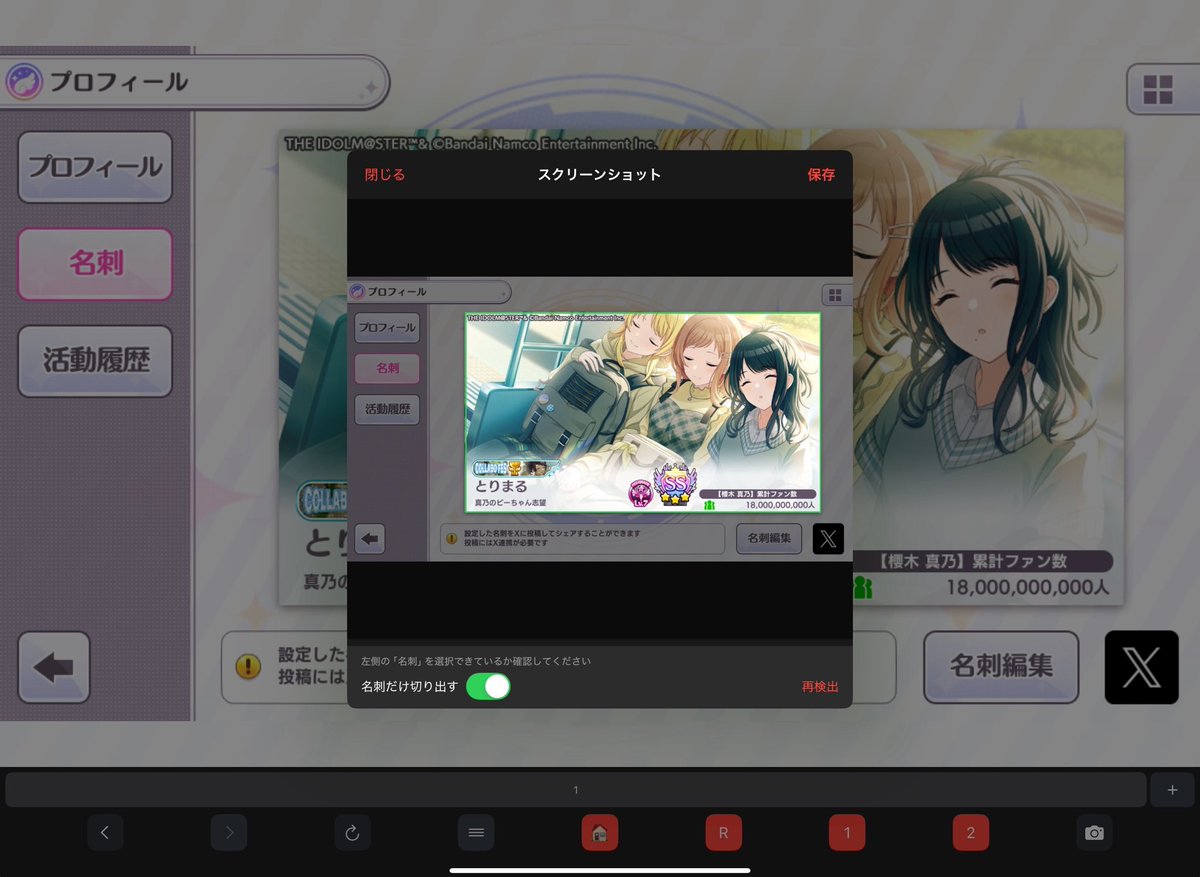Re-detect the card with 再検出

pyautogui.click(x=820, y=687)
